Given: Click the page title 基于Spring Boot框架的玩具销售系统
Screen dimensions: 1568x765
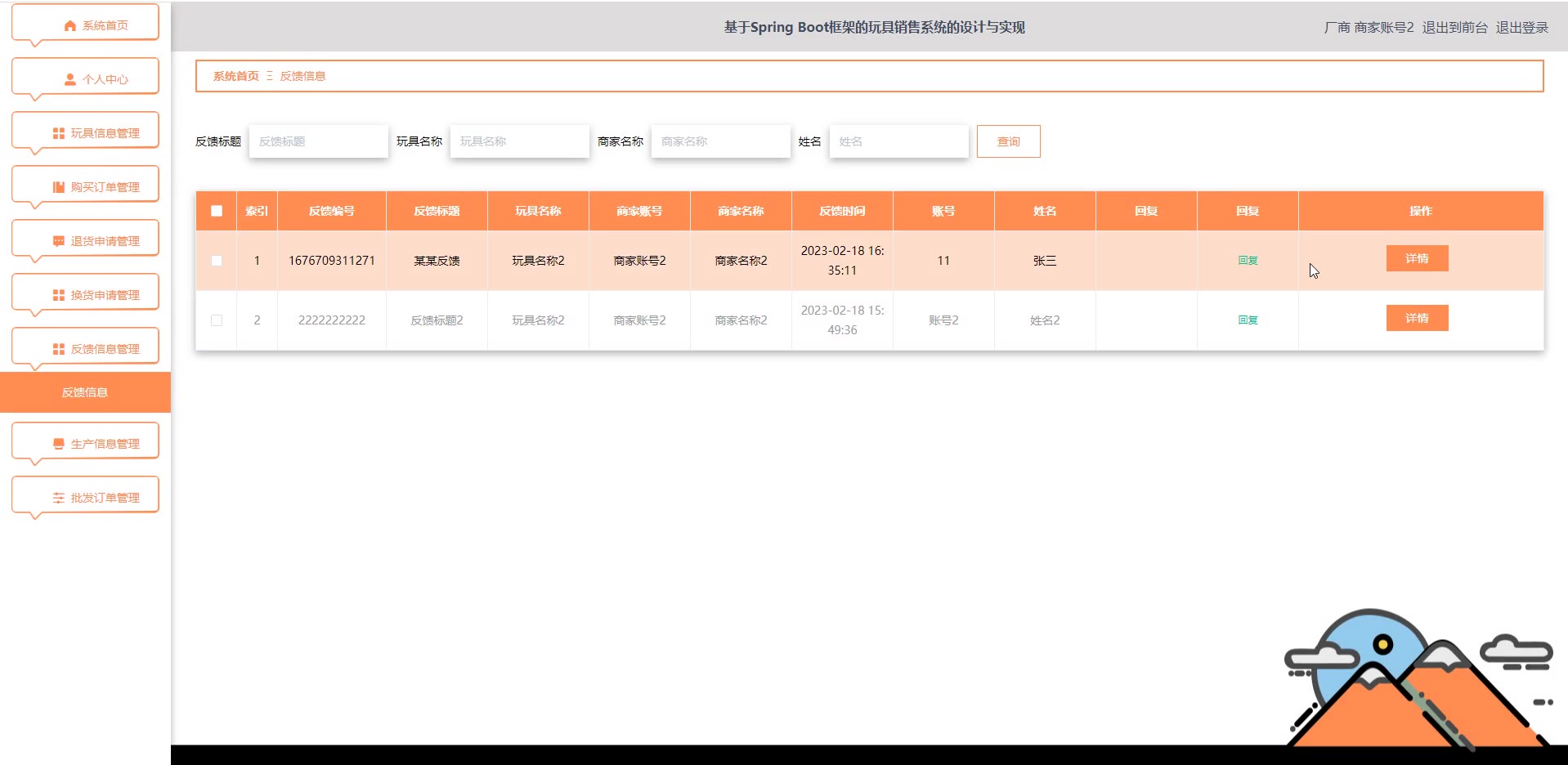Looking at the screenshot, I should 874,28.
